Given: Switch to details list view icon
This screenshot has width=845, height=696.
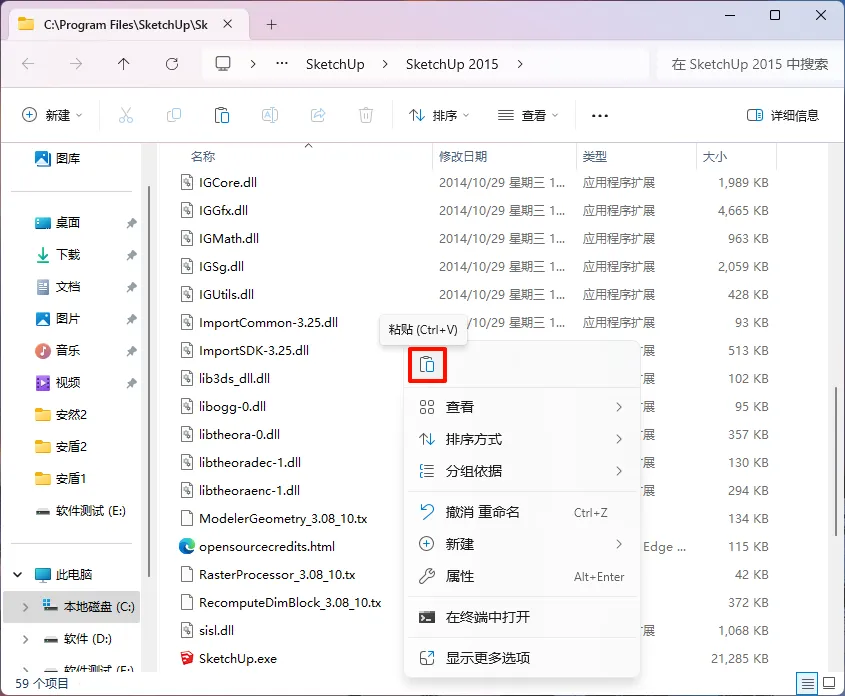Looking at the screenshot, I should tap(807, 684).
